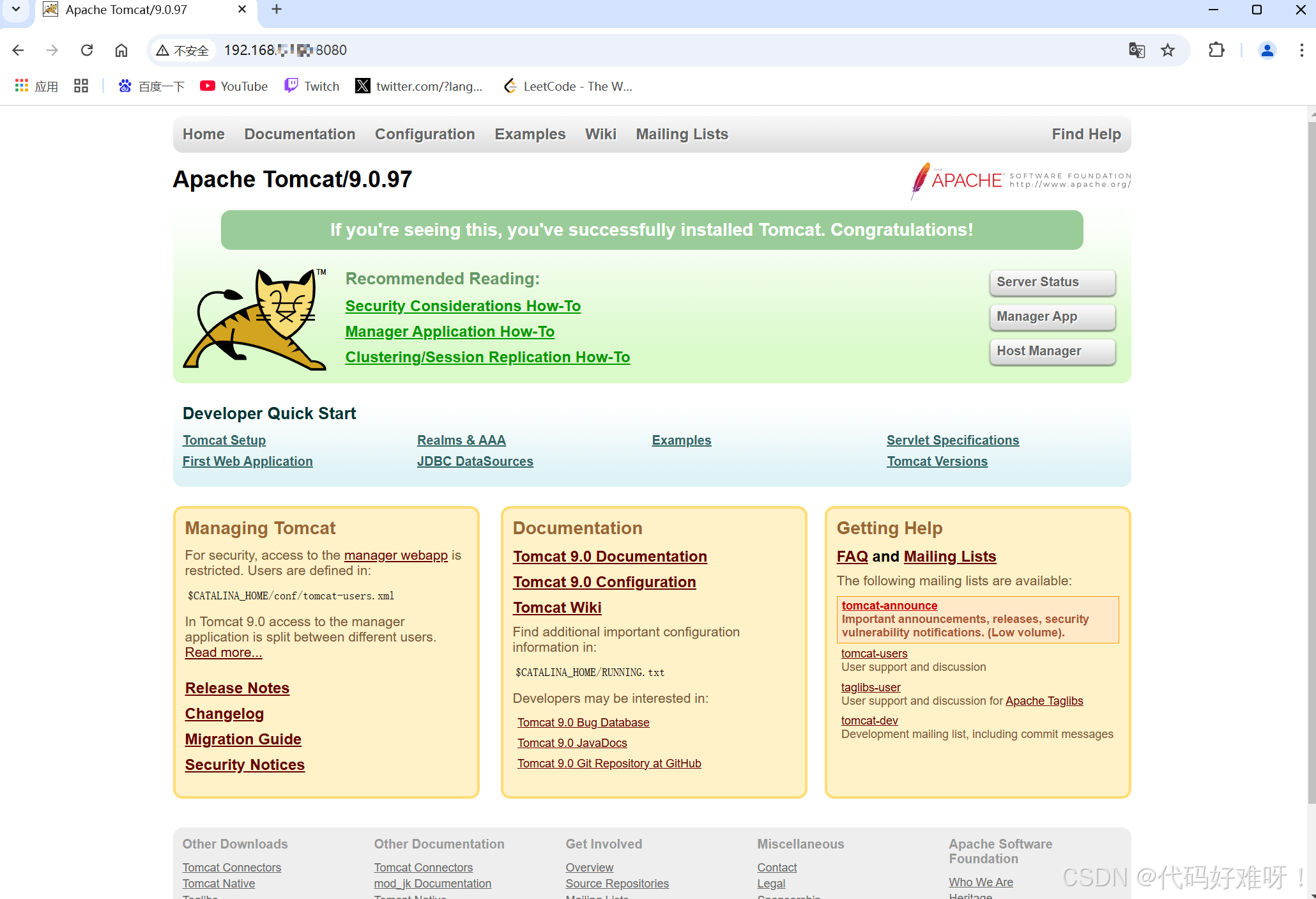Click the browser reload icon
This screenshot has height=899, width=1316.
click(x=87, y=50)
